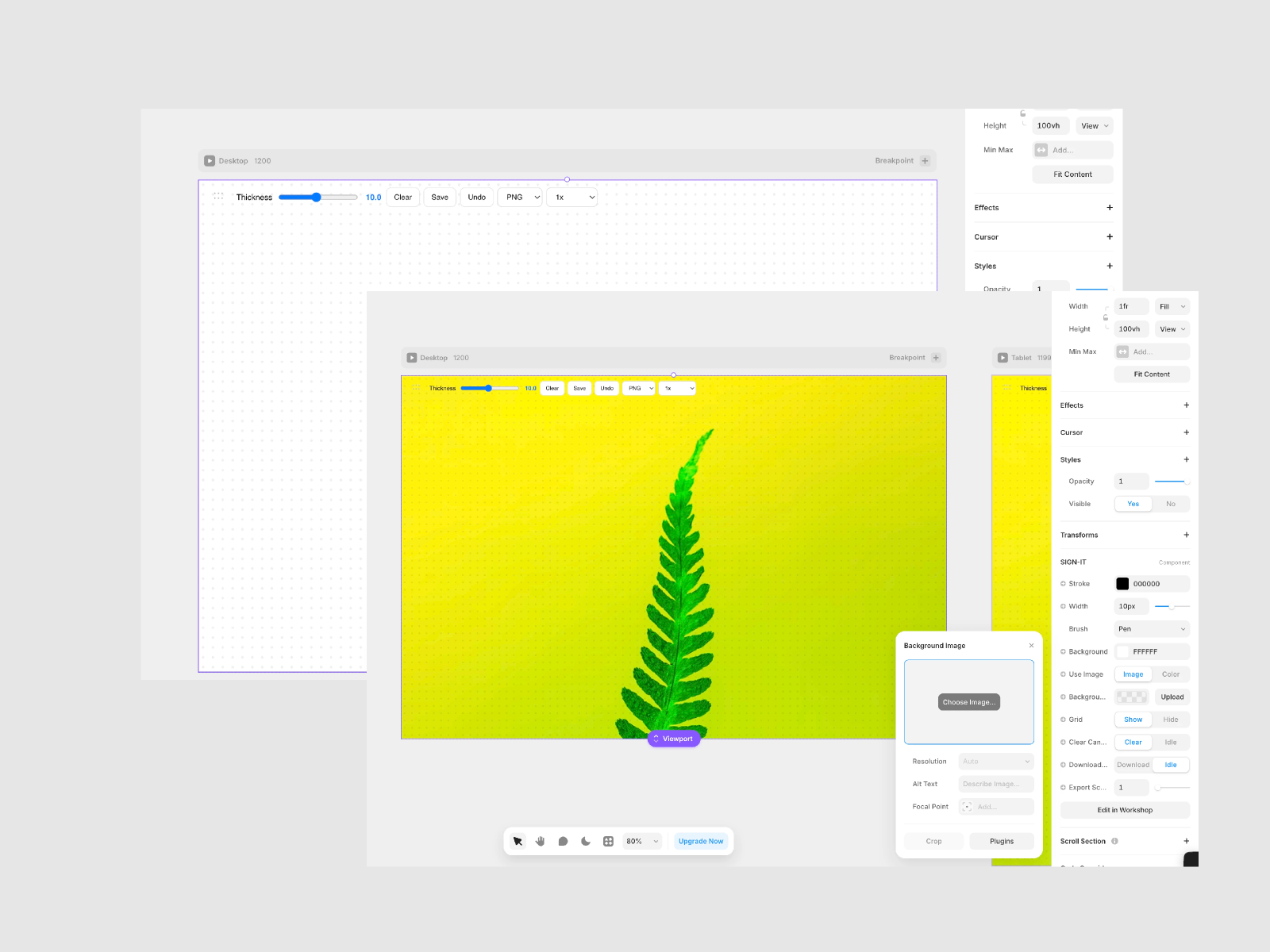This screenshot has width=1270, height=952.
Task: Click the purple Viewport handle
Action: 674,739
